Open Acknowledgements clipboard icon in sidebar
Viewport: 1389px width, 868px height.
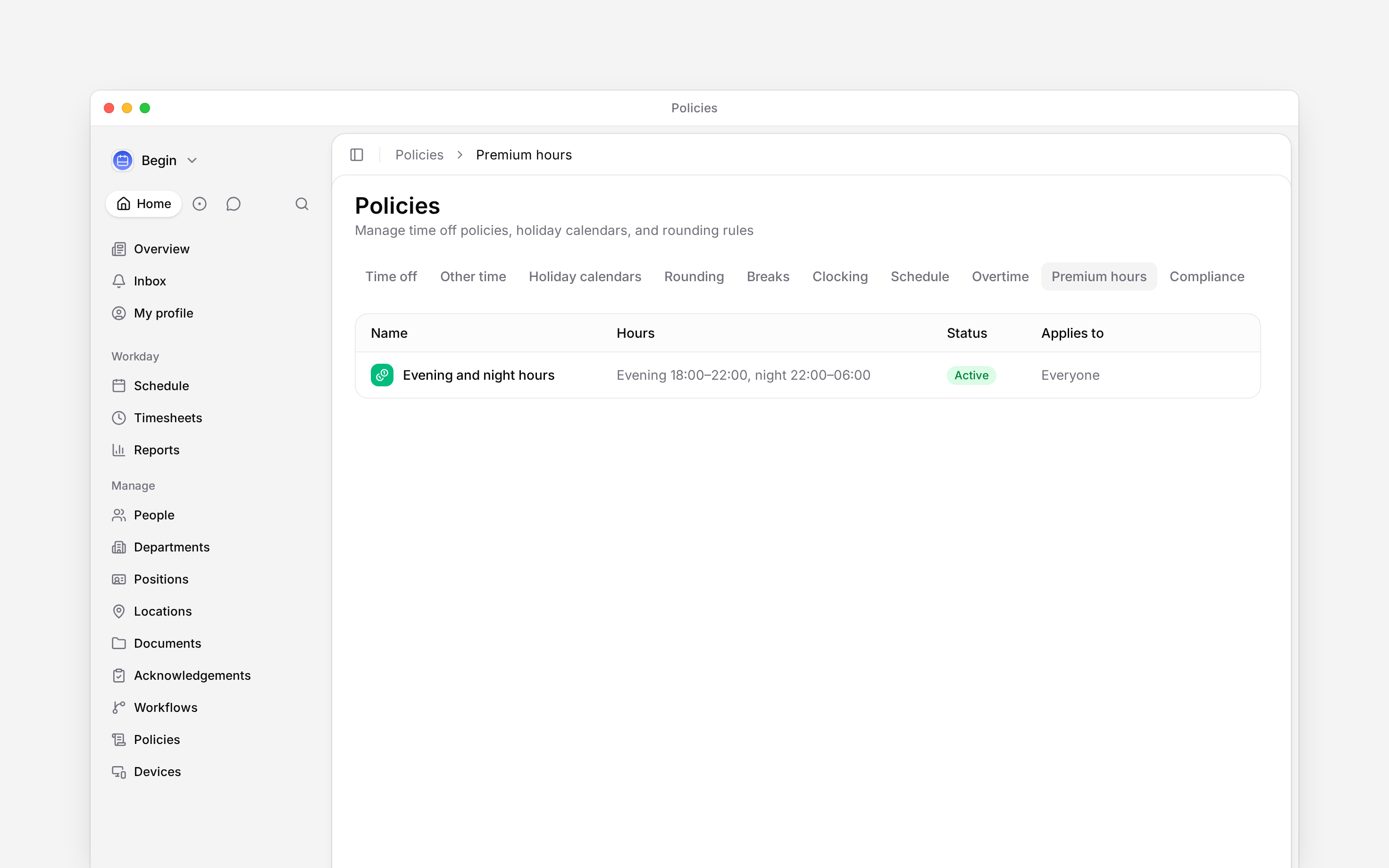[119, 675]
